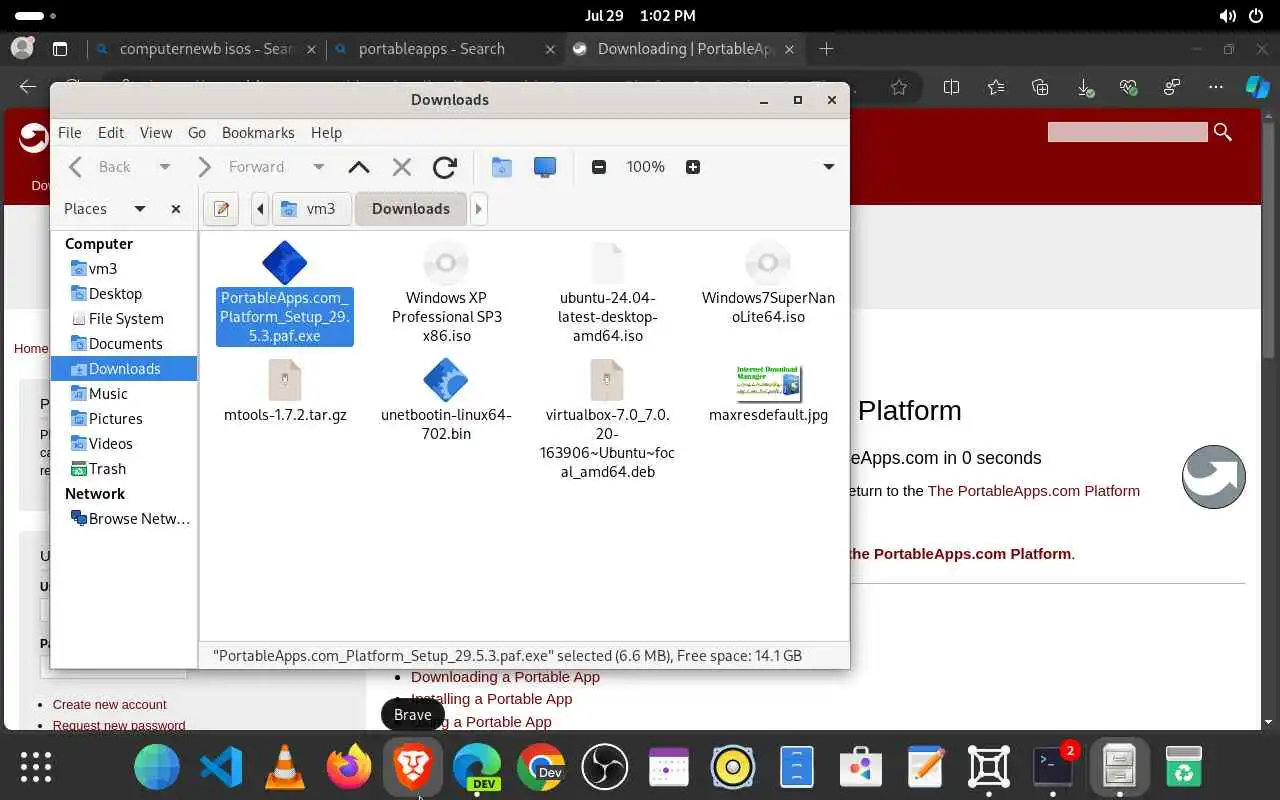Open the Edit menu
The height and width of the screenshot is (800, 1280).
(111, 132)
